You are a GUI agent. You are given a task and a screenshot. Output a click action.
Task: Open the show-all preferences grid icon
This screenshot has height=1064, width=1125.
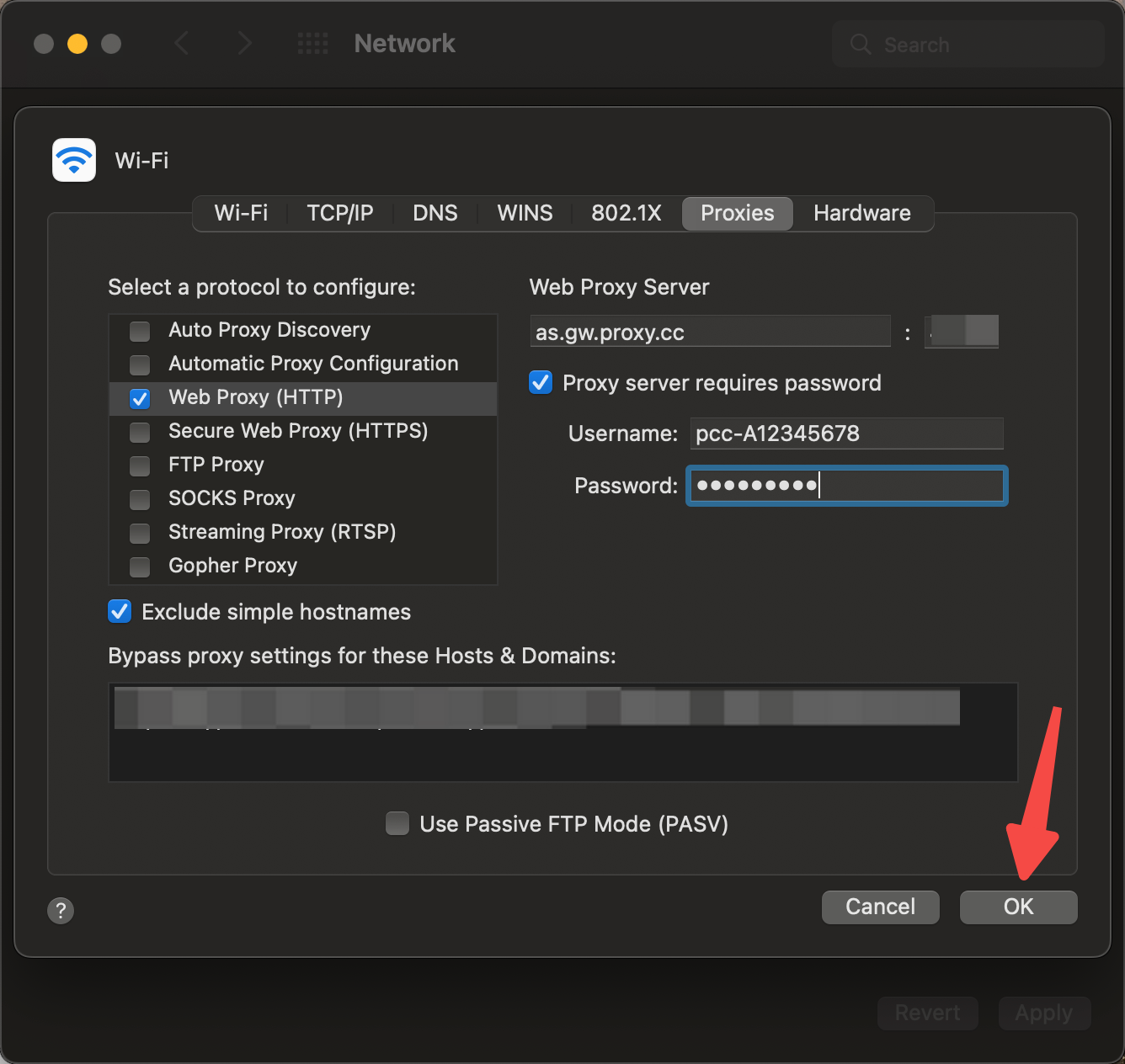tap(313, 44)
